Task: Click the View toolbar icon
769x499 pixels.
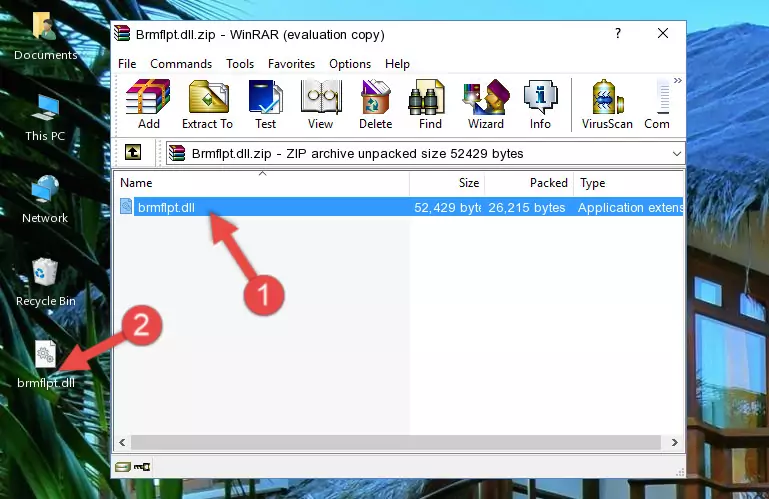Action: coord(321,105)
